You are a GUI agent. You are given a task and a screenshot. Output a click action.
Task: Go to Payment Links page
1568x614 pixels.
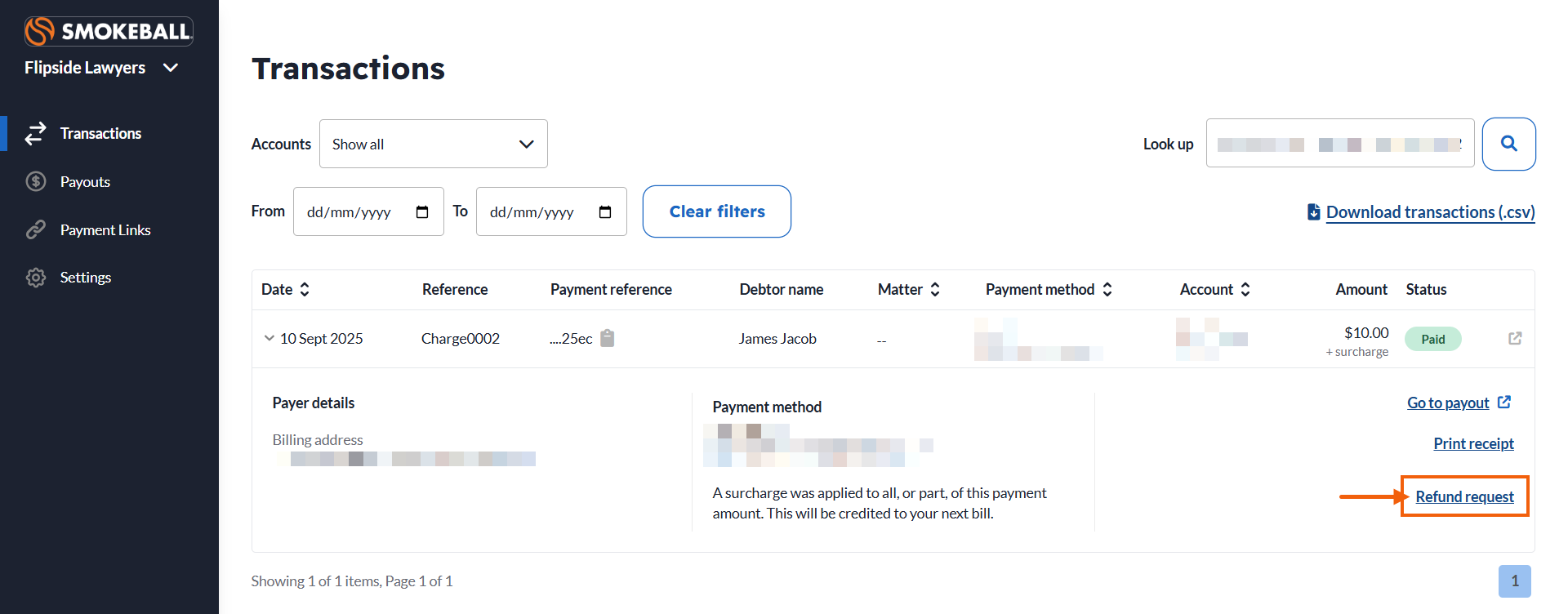105,230
